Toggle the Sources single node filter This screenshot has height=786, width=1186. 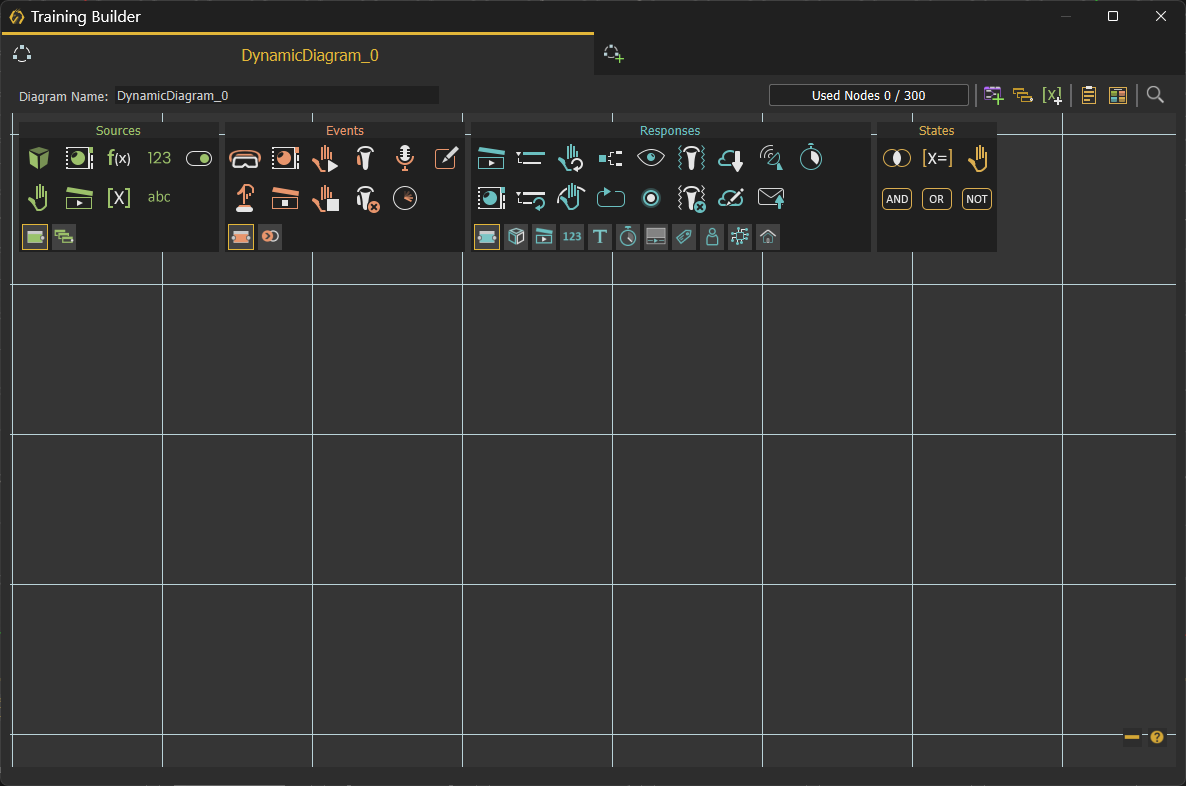point(35,237)
